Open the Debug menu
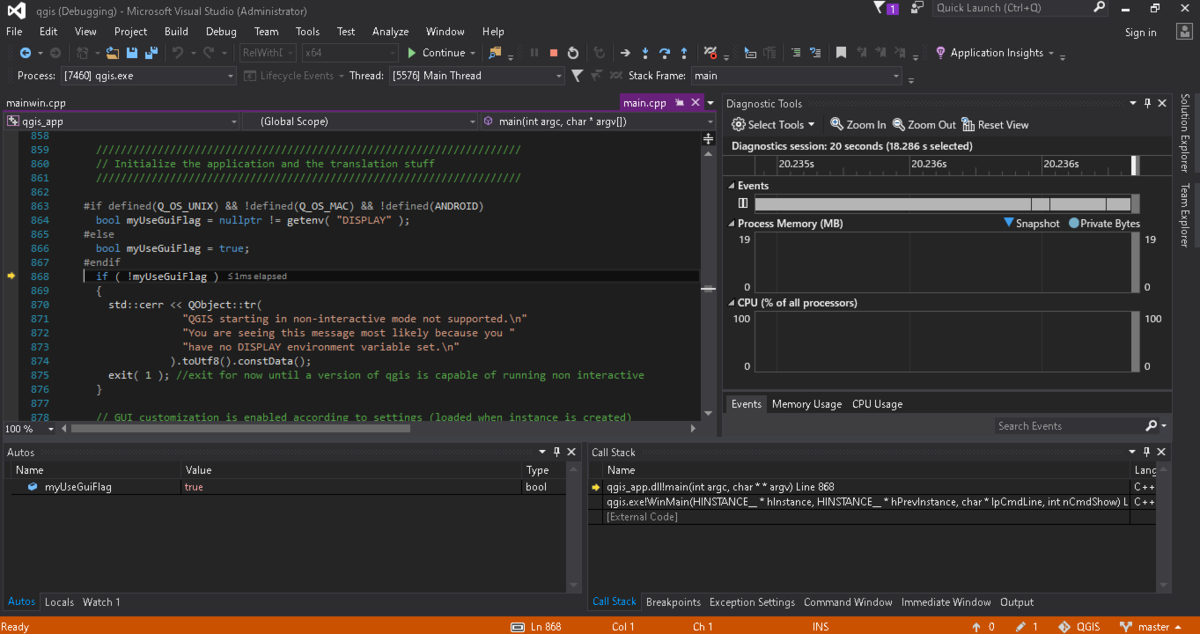Viewport: 1200px width, 634px height. tap(221, 32)
